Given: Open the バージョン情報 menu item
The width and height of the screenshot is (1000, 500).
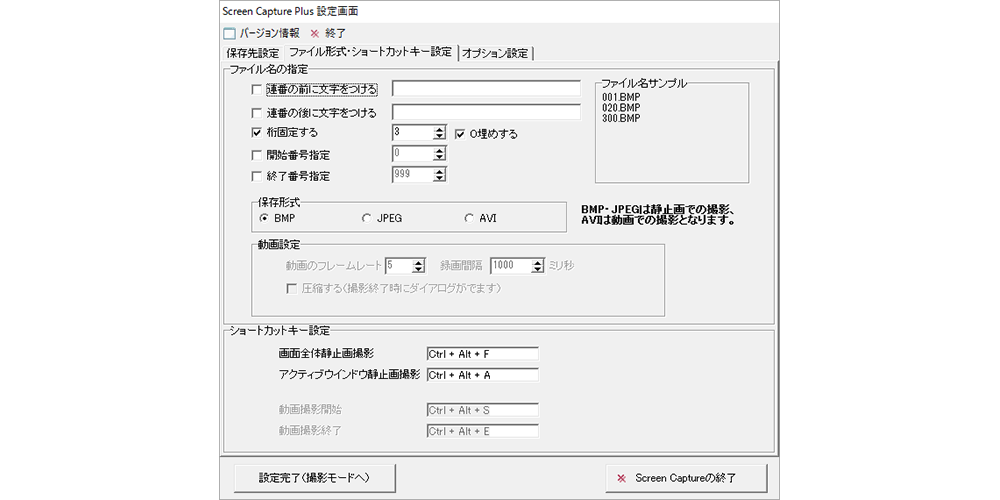Looking at the screenshot, I should point(269,33).
